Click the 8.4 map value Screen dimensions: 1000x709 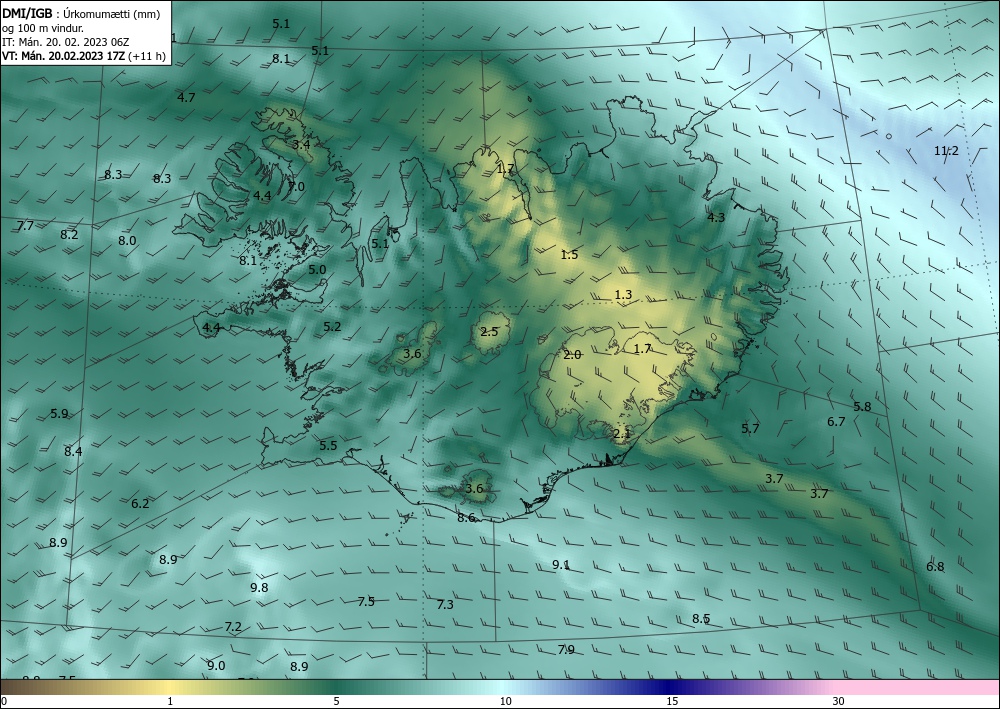[x=73, y=451]
